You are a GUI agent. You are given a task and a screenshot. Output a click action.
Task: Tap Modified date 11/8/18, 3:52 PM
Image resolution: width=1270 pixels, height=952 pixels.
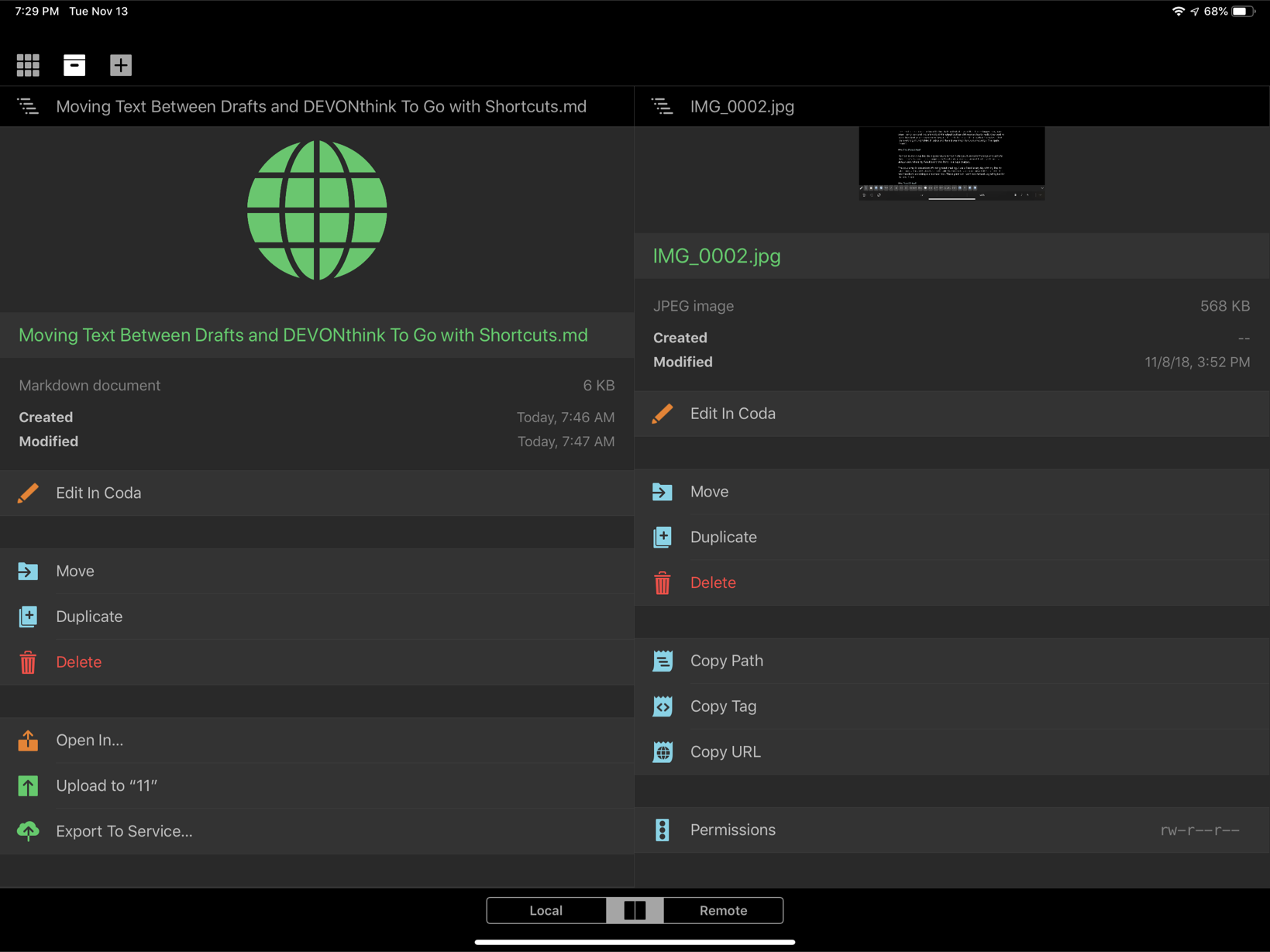pyautogui.click(x=1197, y=362)
